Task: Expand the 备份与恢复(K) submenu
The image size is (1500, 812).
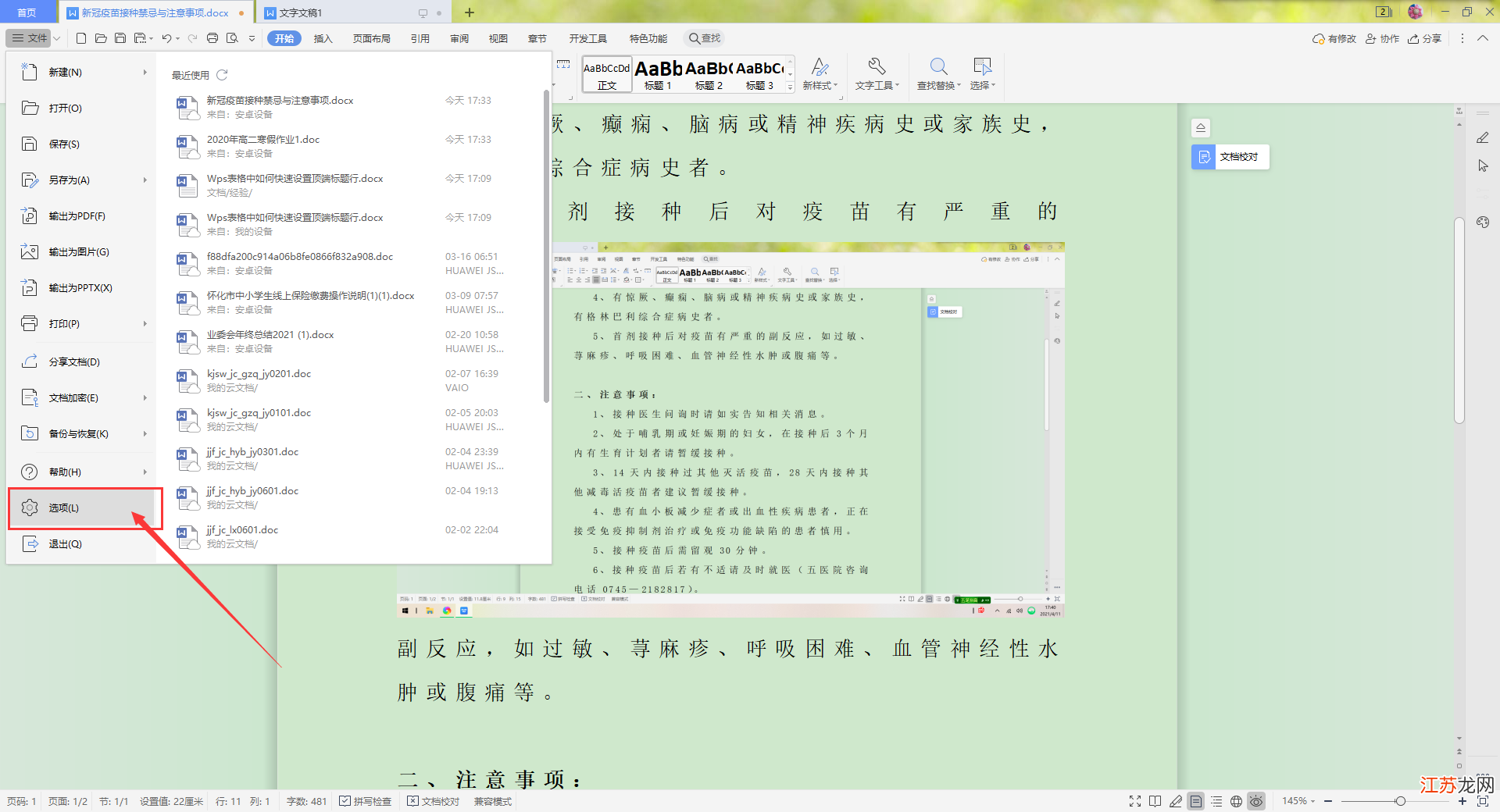Action: [145, 433]
